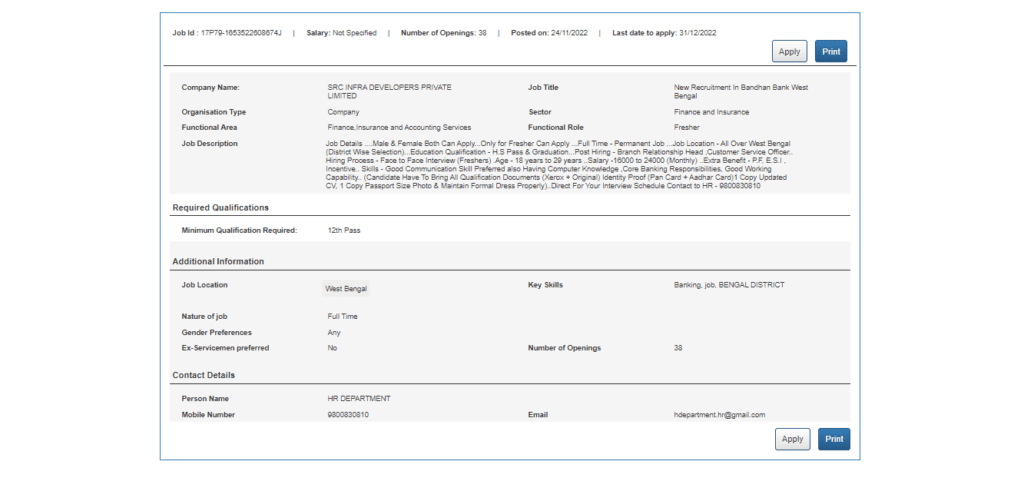Click the header Number of Openings: 38
Image resolution: width=1024 pixels, height=491 pixels.
443,33
